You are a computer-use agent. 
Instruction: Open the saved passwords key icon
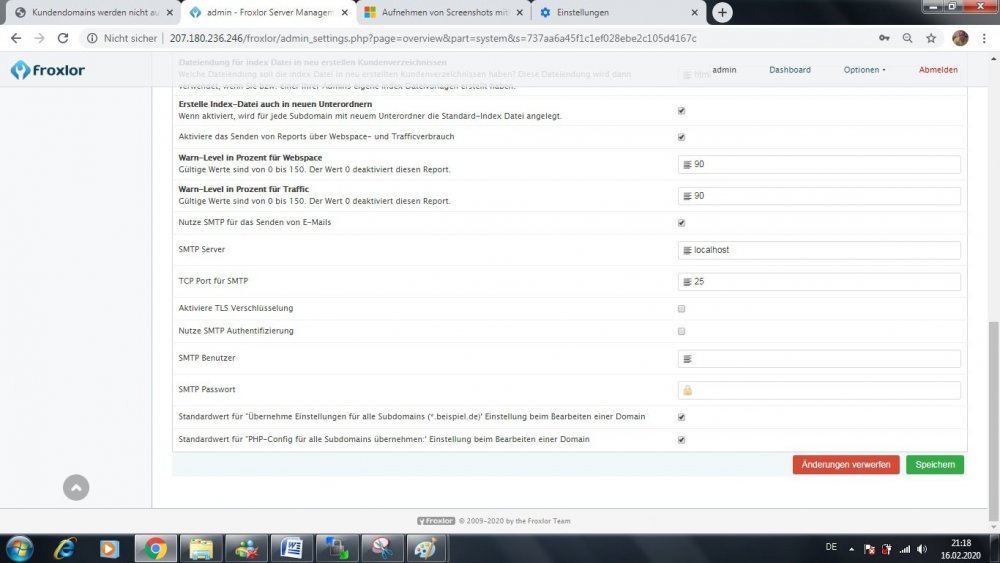click(x=883, y=38)
